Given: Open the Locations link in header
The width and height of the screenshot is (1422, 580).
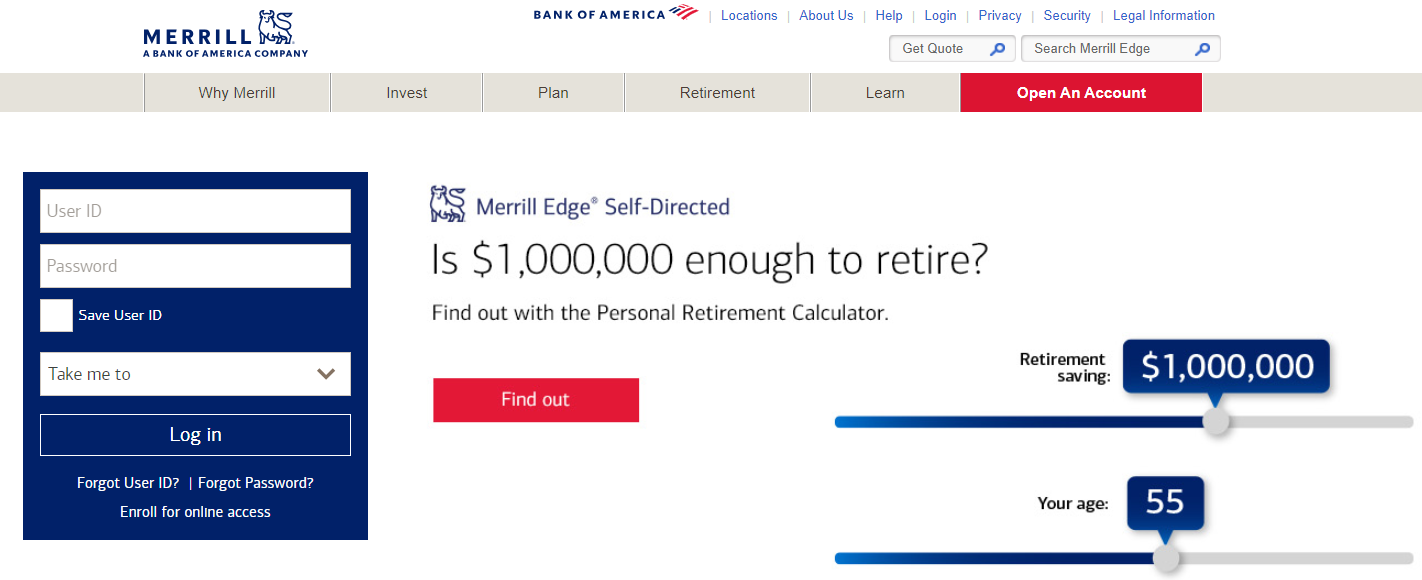Looking at the screenshot, I should point(748,15).
